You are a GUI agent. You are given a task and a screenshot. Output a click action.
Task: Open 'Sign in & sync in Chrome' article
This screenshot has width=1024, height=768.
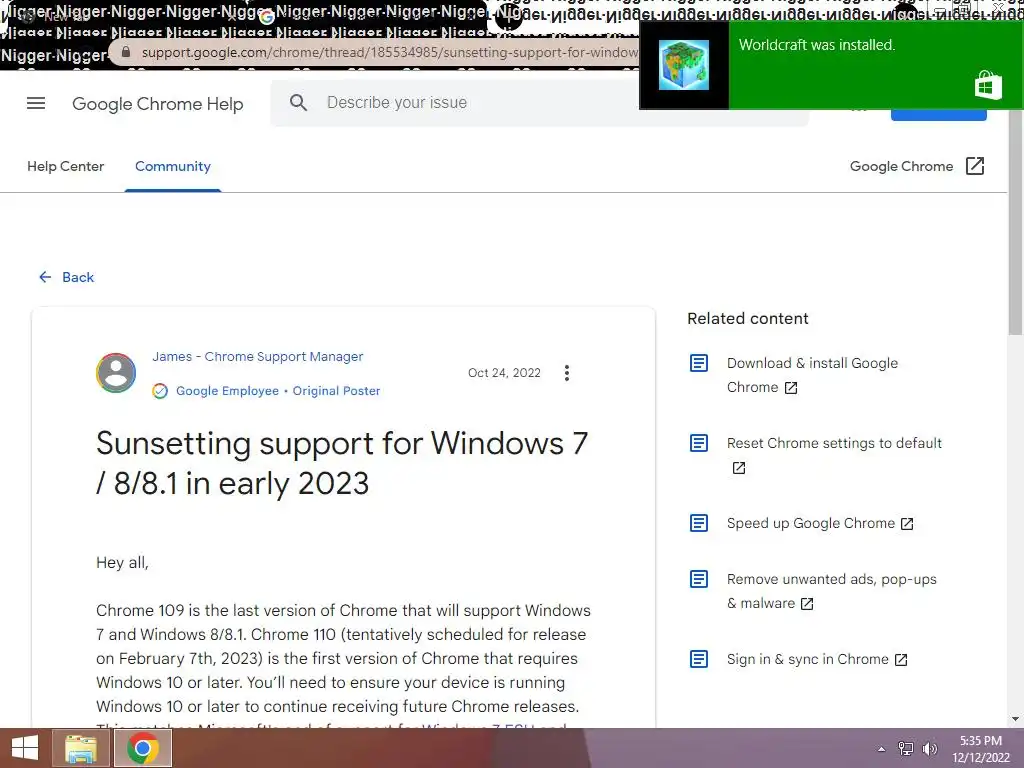pyautogui.click(x=807, y=660)
